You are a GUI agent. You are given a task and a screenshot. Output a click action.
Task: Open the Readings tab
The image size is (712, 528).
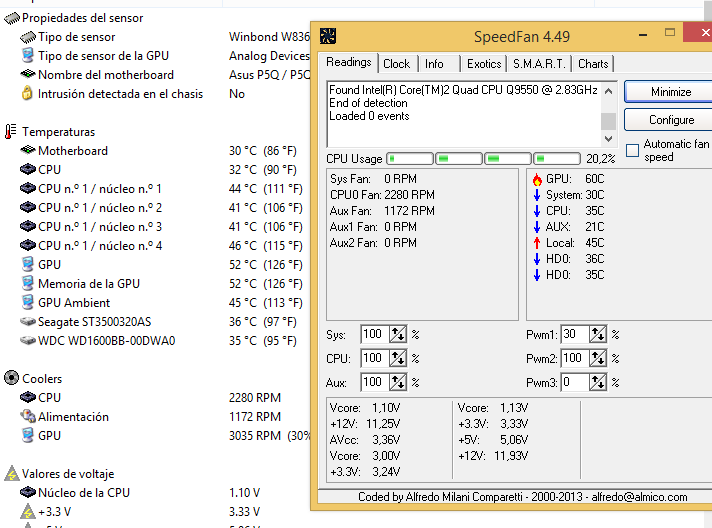(349, 62)
